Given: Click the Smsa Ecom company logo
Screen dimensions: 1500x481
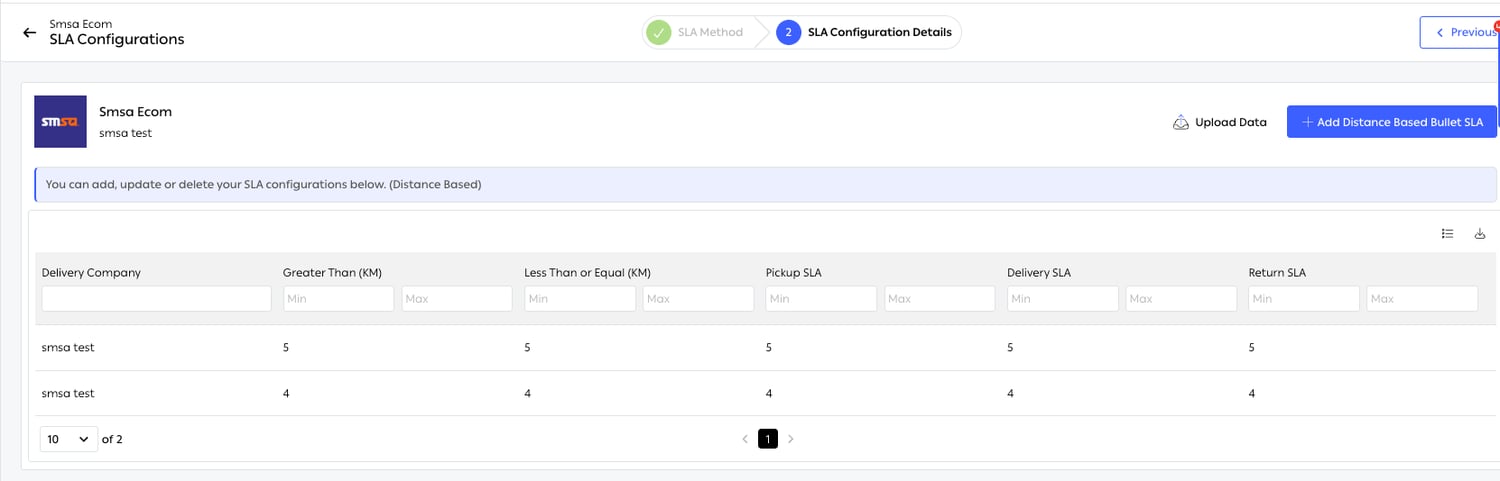Looking at the screenshot, I should click(x=60, y=122).
